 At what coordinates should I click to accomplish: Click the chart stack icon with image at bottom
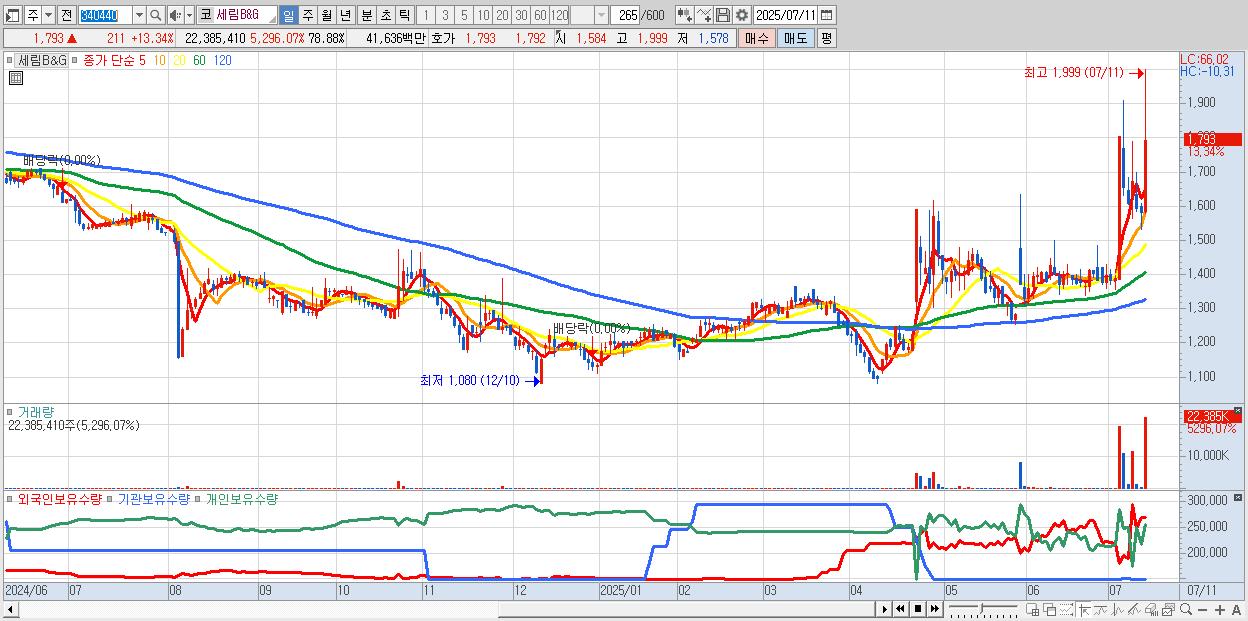1168,609
